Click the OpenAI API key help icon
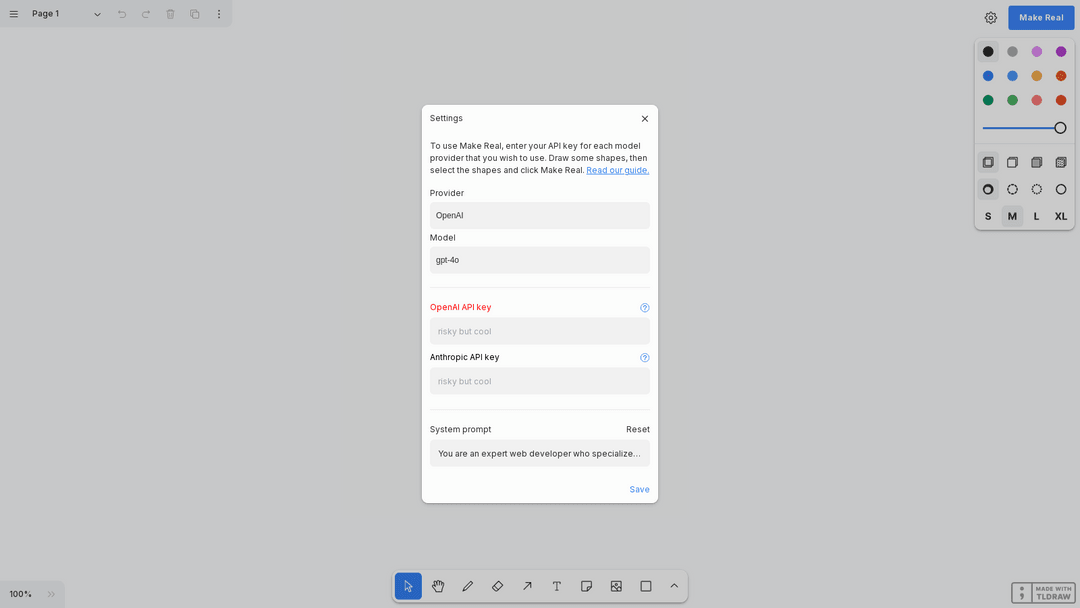This screenshot has width=1080, height=608. (x=645, y=308)
